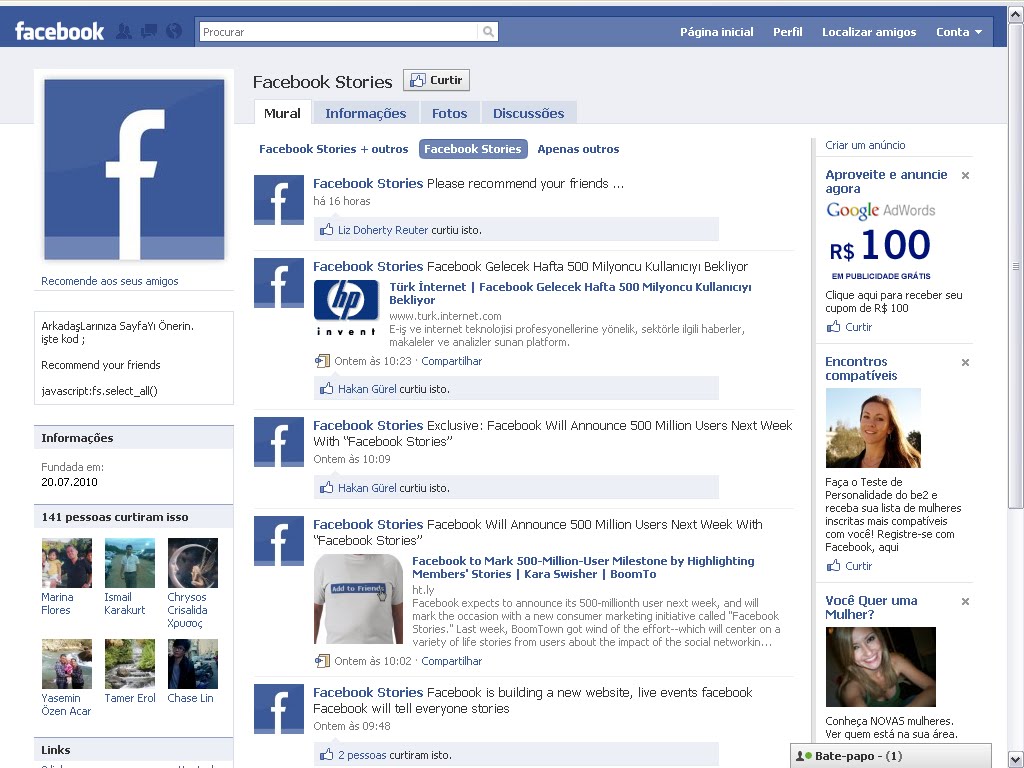Click Compartilhar under Türk İnternet post
This screenshot has width=1024, height=768.
(451, 361)
